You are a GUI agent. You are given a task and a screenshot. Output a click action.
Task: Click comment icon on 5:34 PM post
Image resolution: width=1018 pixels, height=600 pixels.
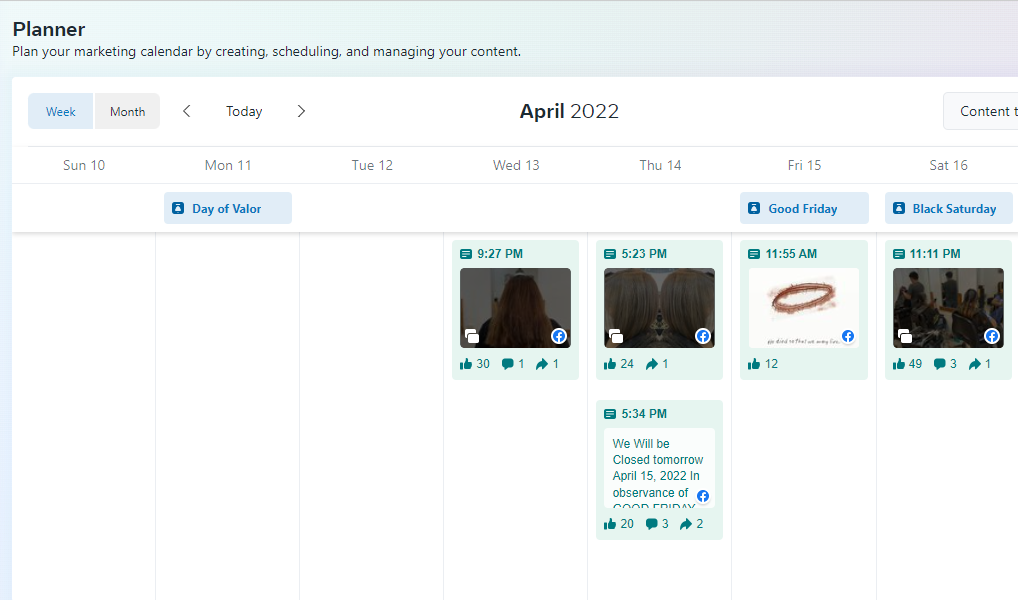pyautogui.click(x=652, y=523)
